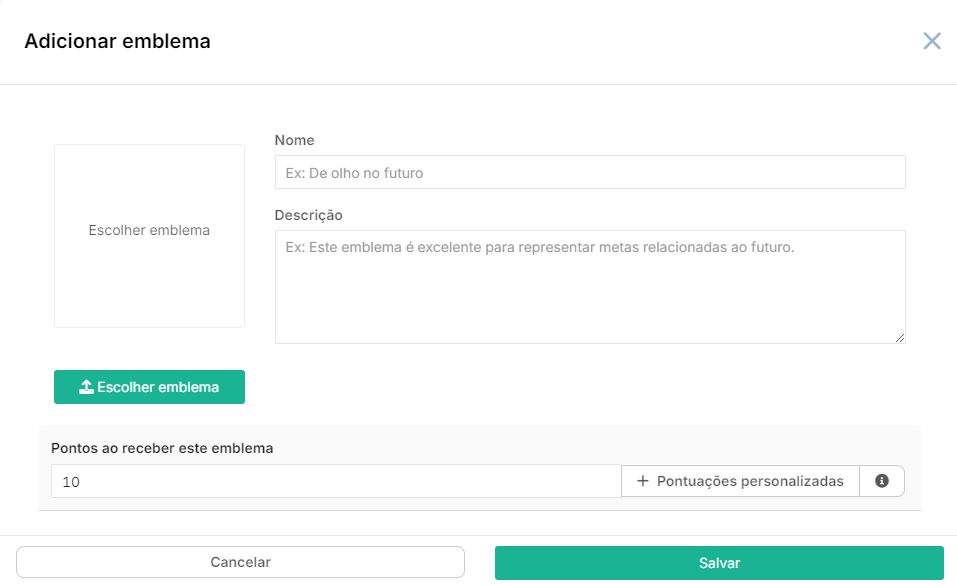Click the plus icon before Pontuações personalizadas
The image size is (957, 586).
643,481
